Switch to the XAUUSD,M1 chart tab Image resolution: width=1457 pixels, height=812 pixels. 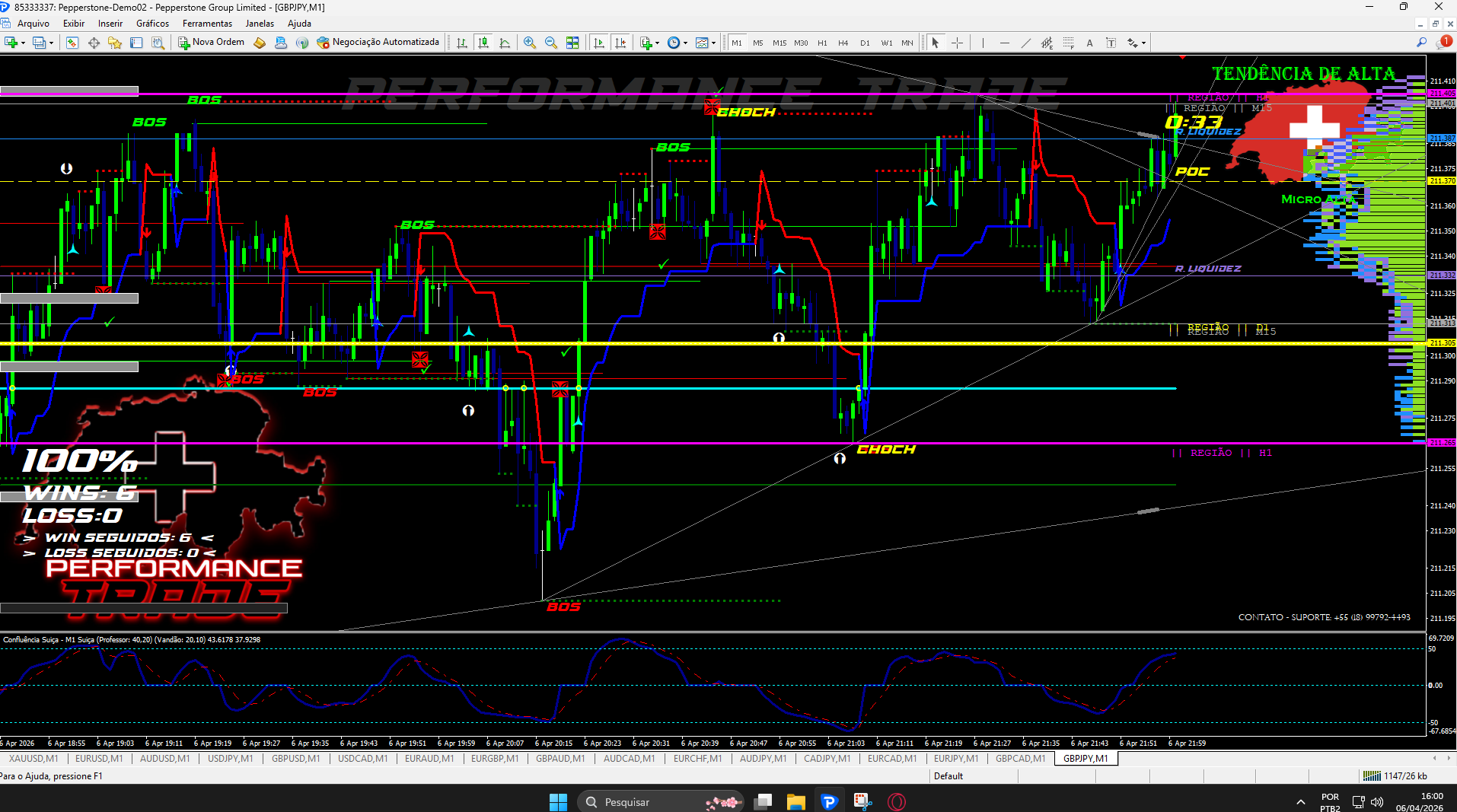tap(33, 759)
